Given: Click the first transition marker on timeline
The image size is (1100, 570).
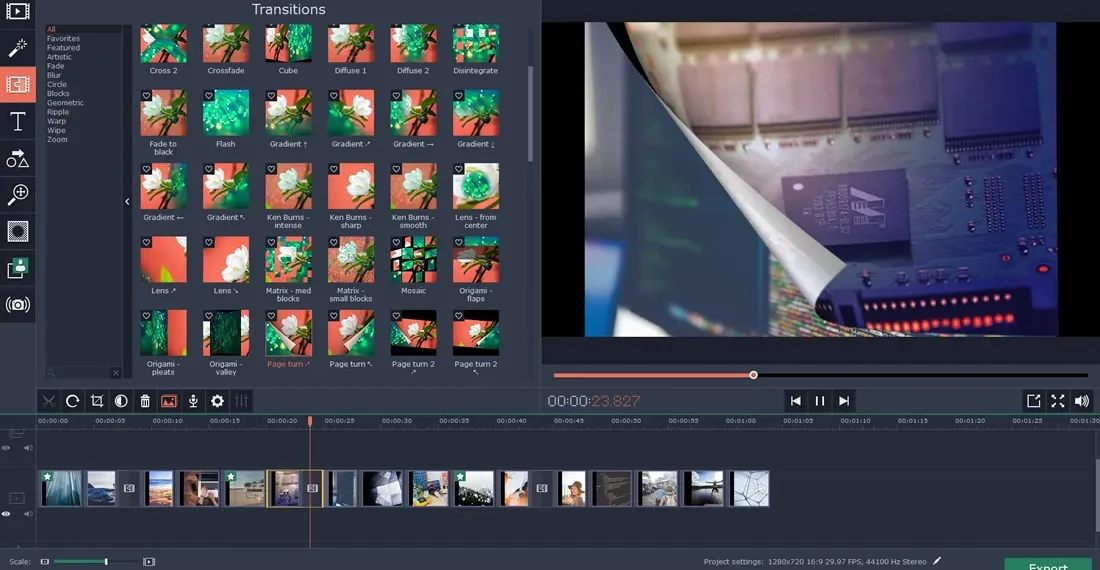Looking at the screenshot, I should coord(129,488).
